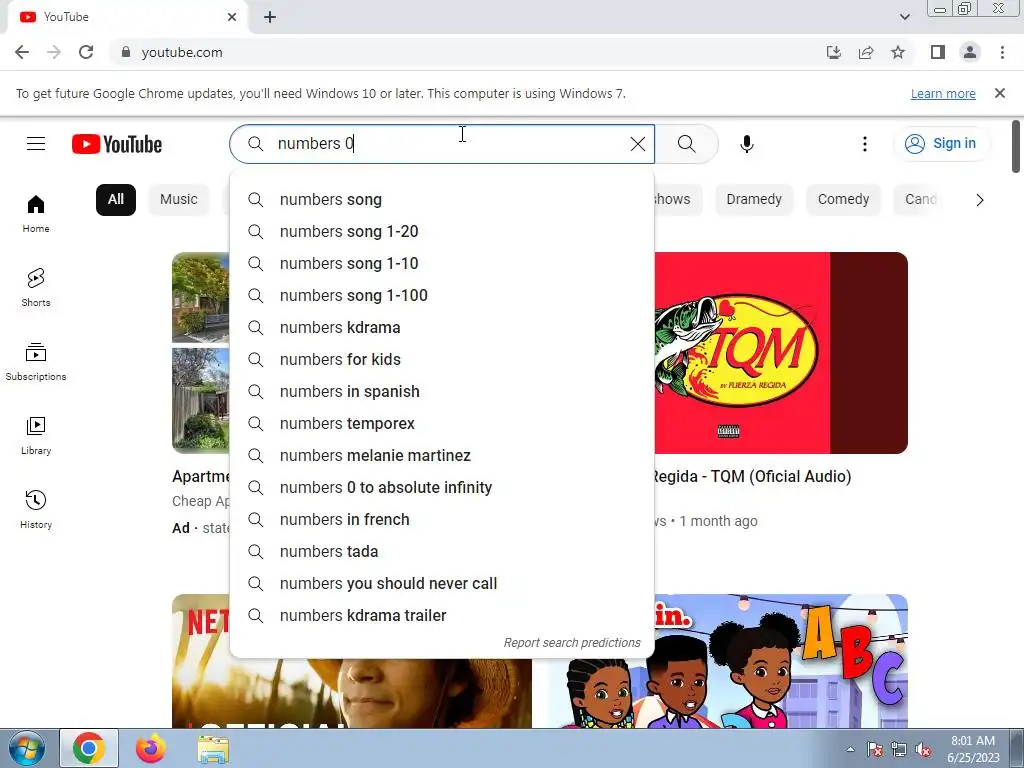
Task: Click the network tray icon
Action: [899, 750]
